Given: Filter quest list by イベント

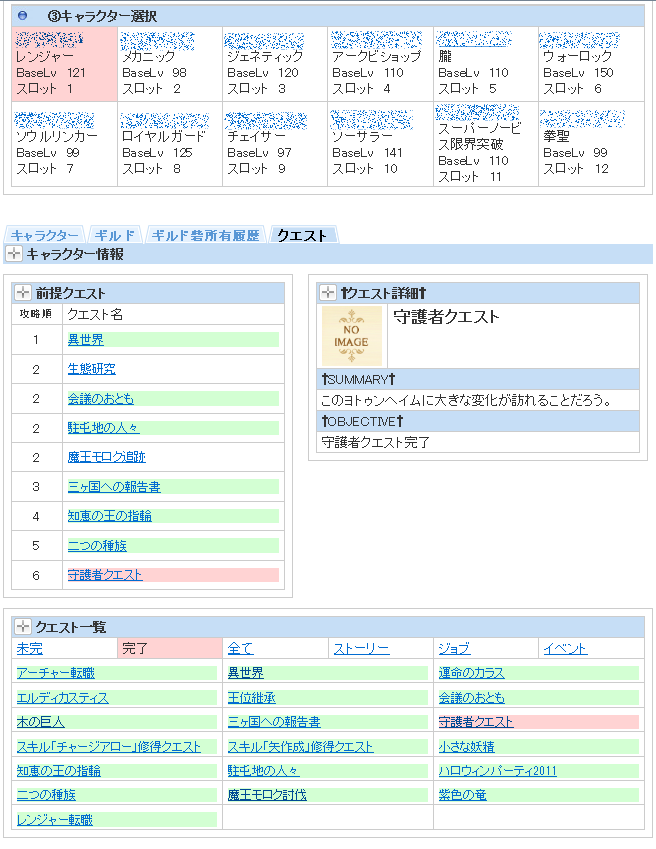Looking at the screenshot, I should pyautogui.click(x=565, y=649).
